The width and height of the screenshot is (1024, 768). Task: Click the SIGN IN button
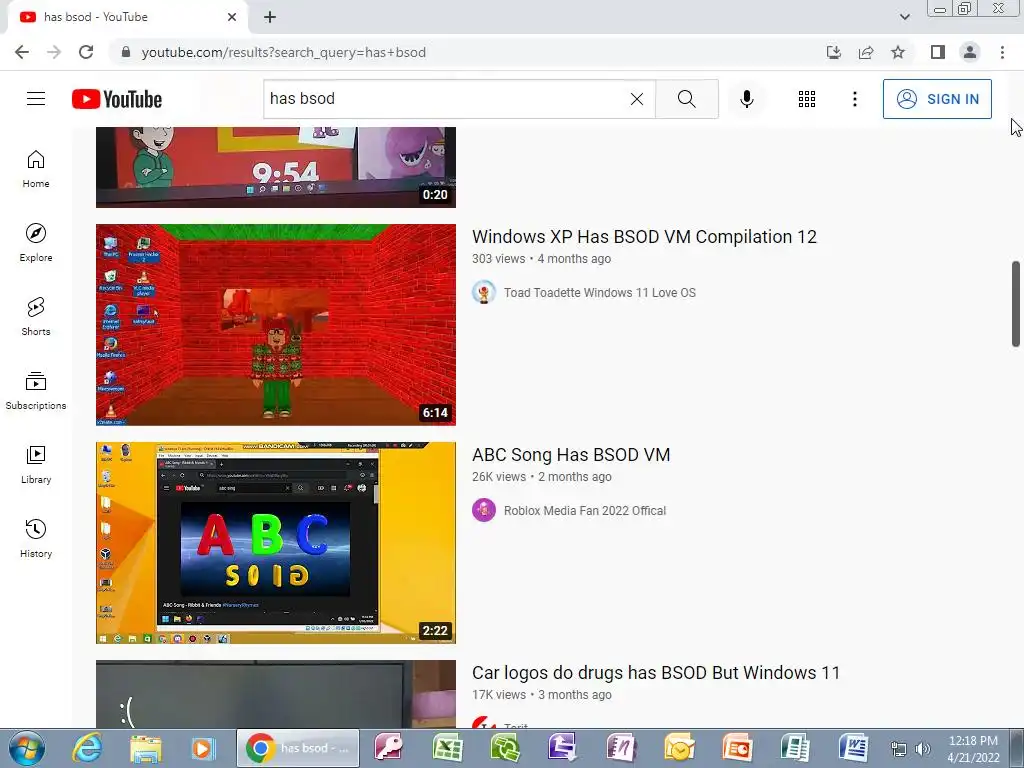937,99
